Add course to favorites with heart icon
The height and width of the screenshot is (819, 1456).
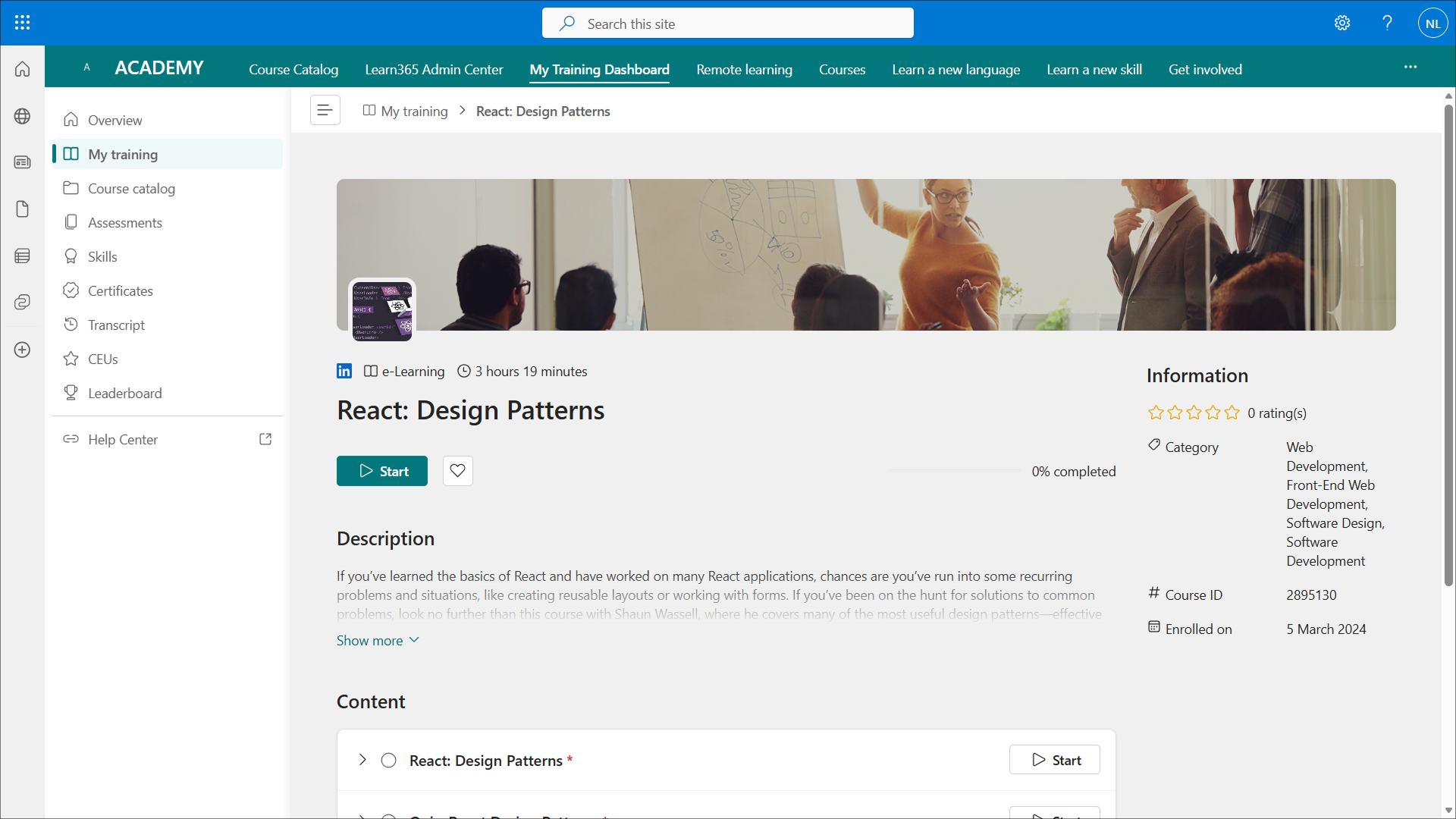pos(457,471)
